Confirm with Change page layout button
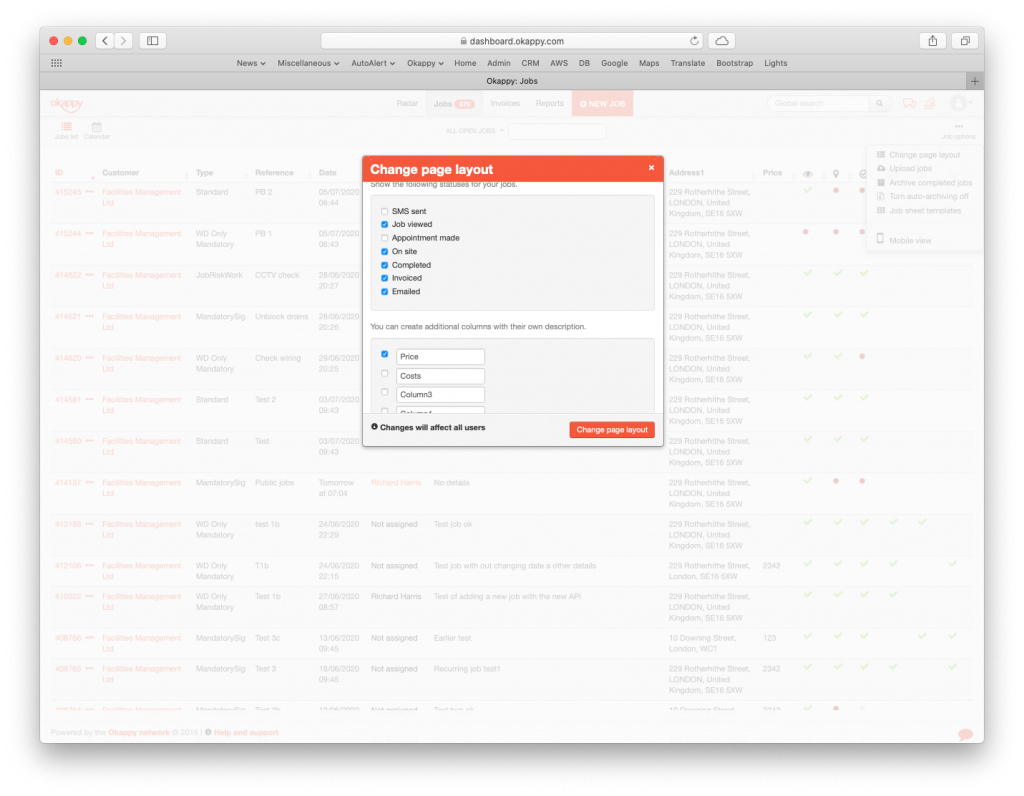1024x796 pixels. point(612,430)
